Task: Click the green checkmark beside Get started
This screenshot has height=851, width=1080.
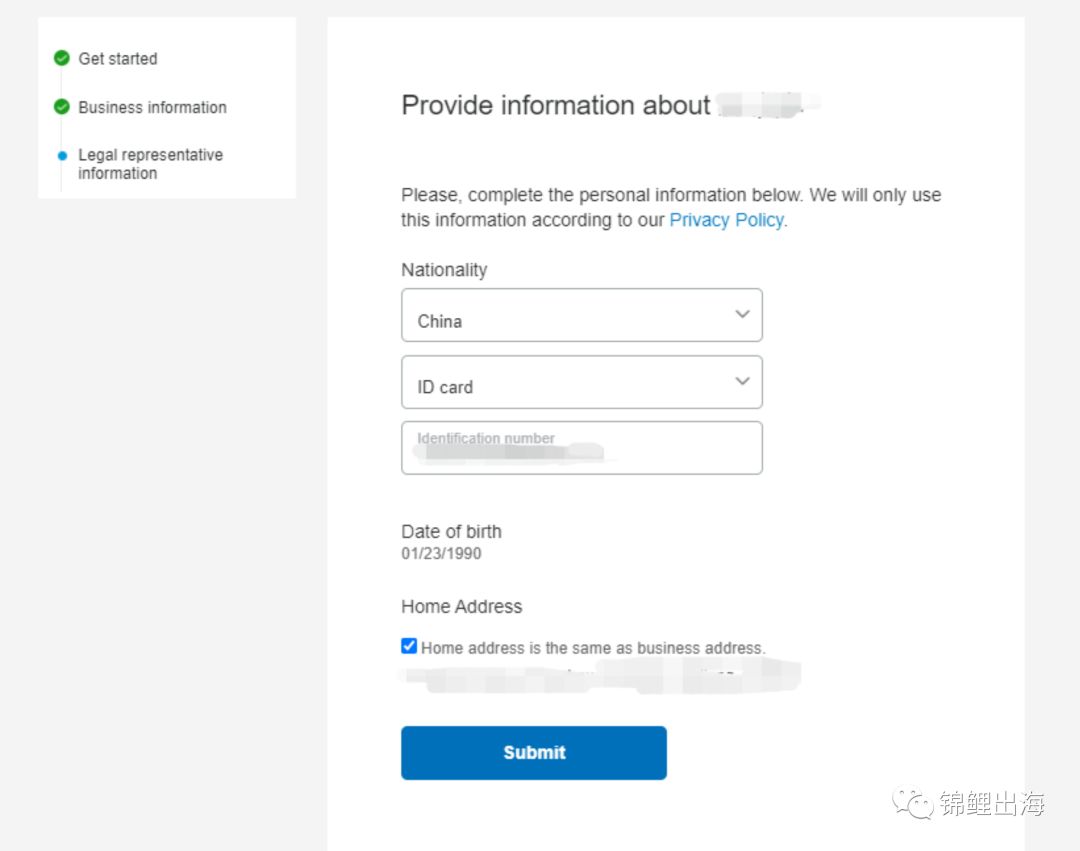Action: [62, 58]
